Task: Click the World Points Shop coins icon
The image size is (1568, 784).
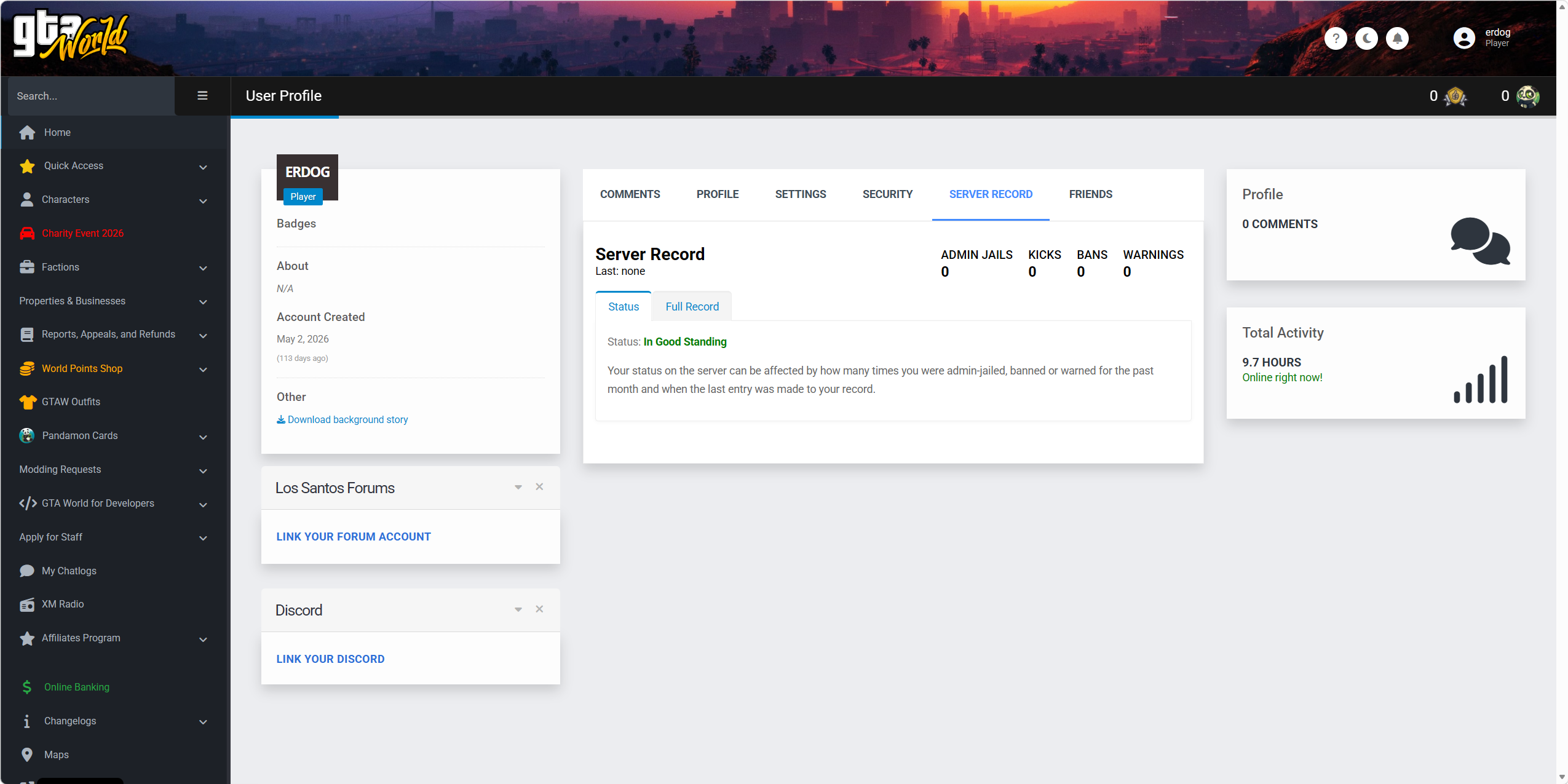Action: coord(27,368)
